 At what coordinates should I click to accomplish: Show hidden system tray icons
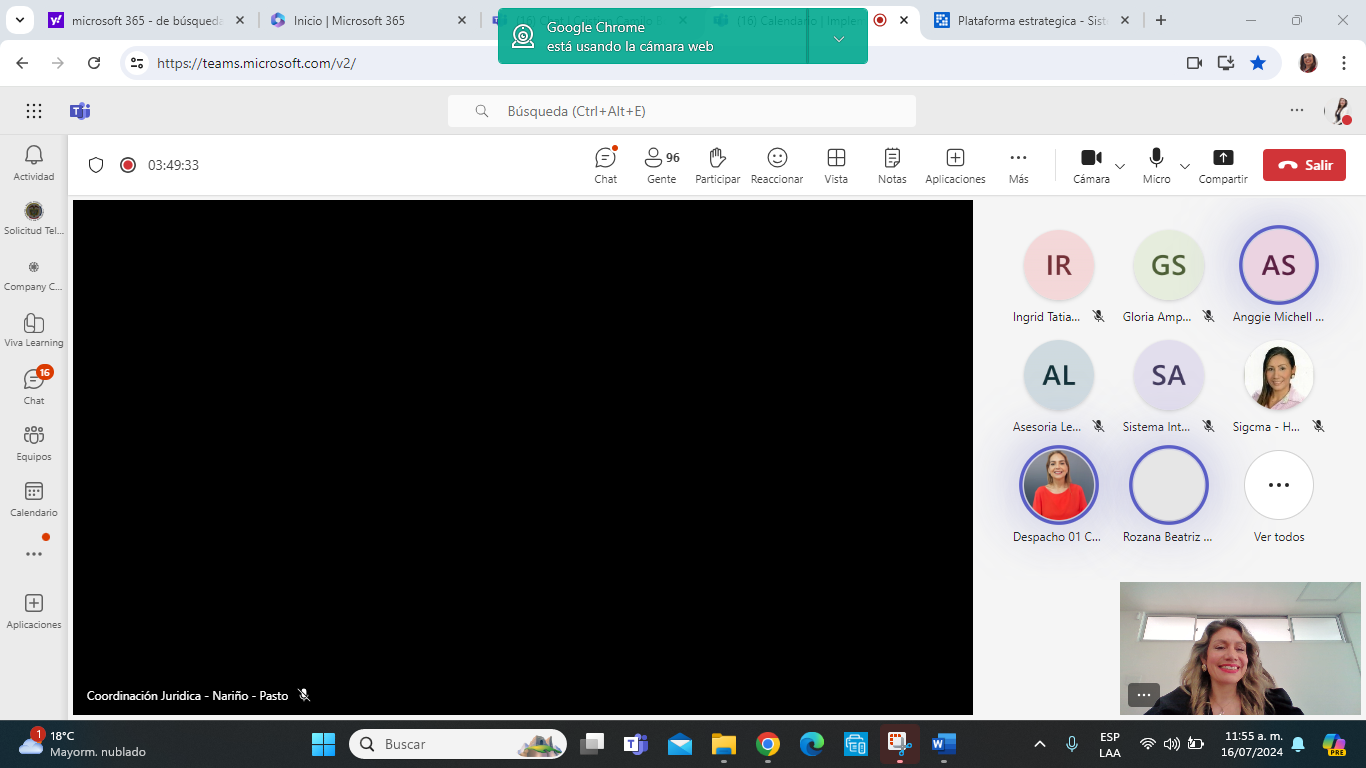click(1040, 744)
